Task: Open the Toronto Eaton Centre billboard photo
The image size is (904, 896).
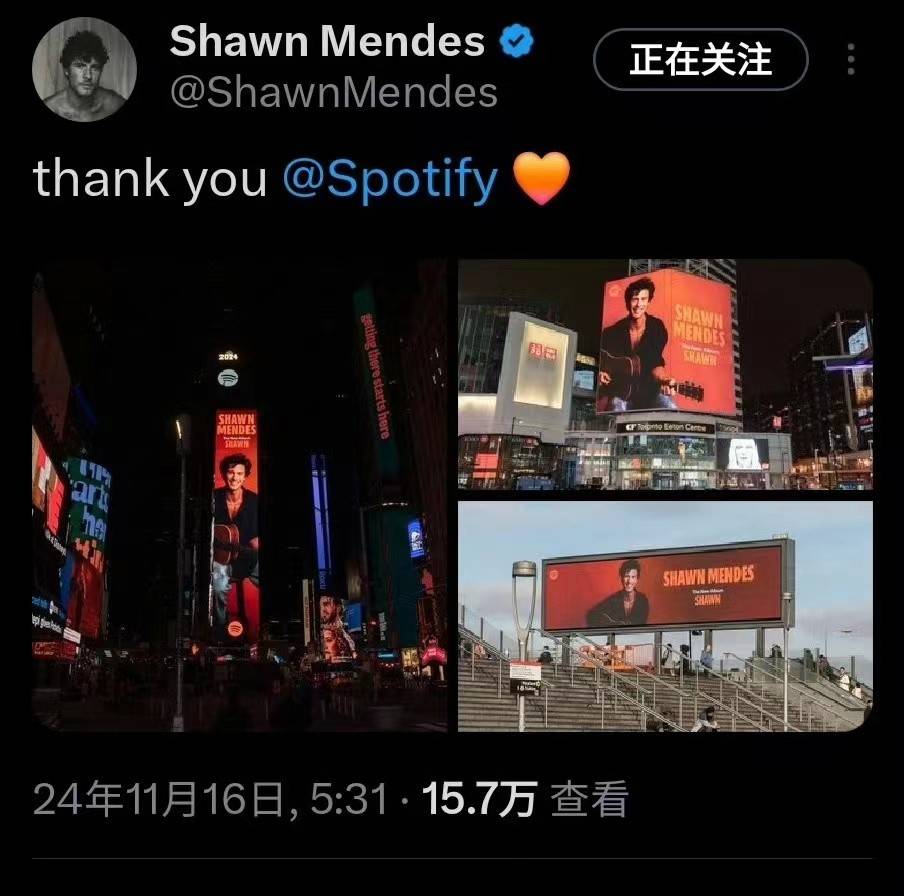Action: [x=665, y=374]
